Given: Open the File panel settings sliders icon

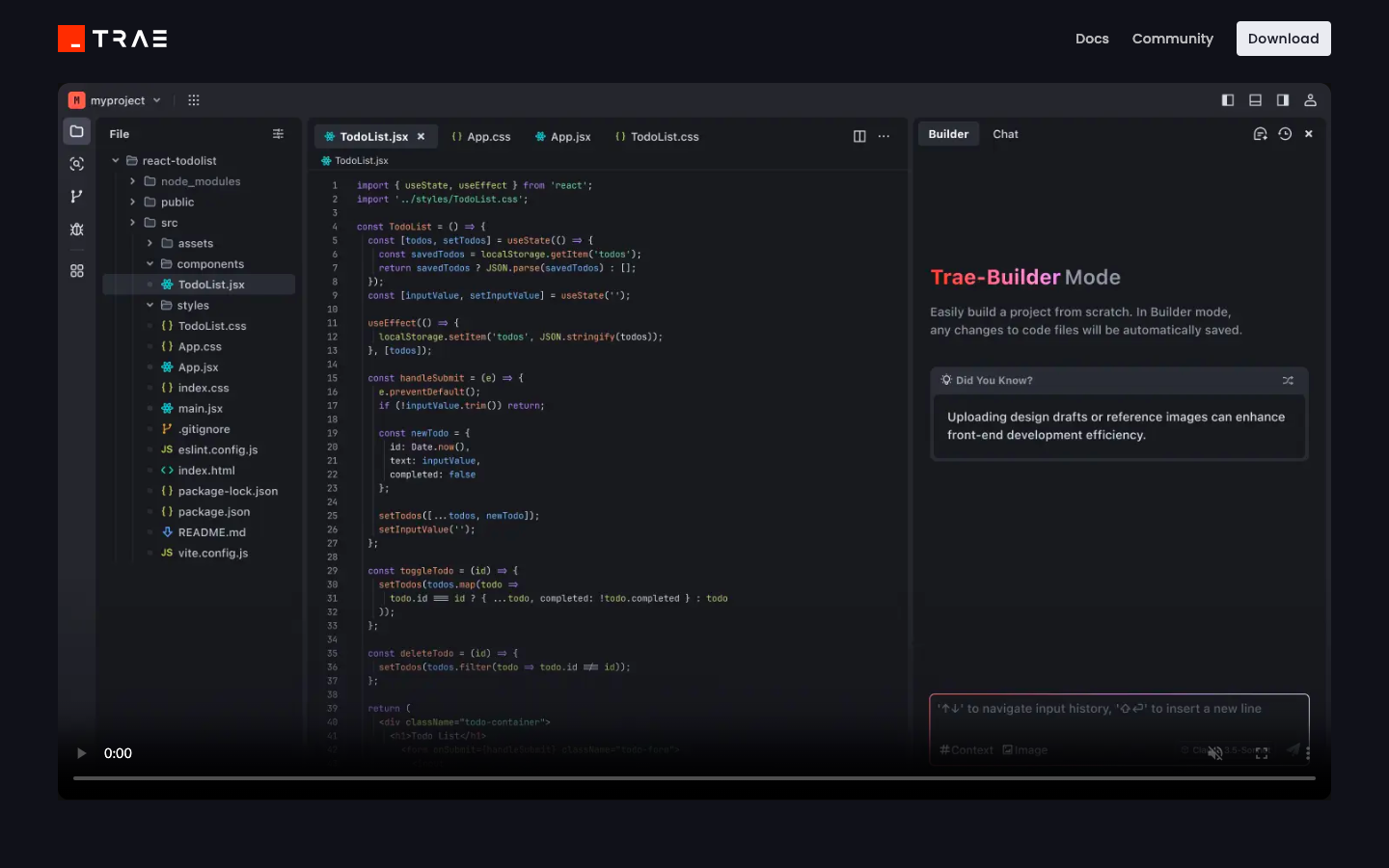Looking at the screenshot, I should (x=278, y=134).
